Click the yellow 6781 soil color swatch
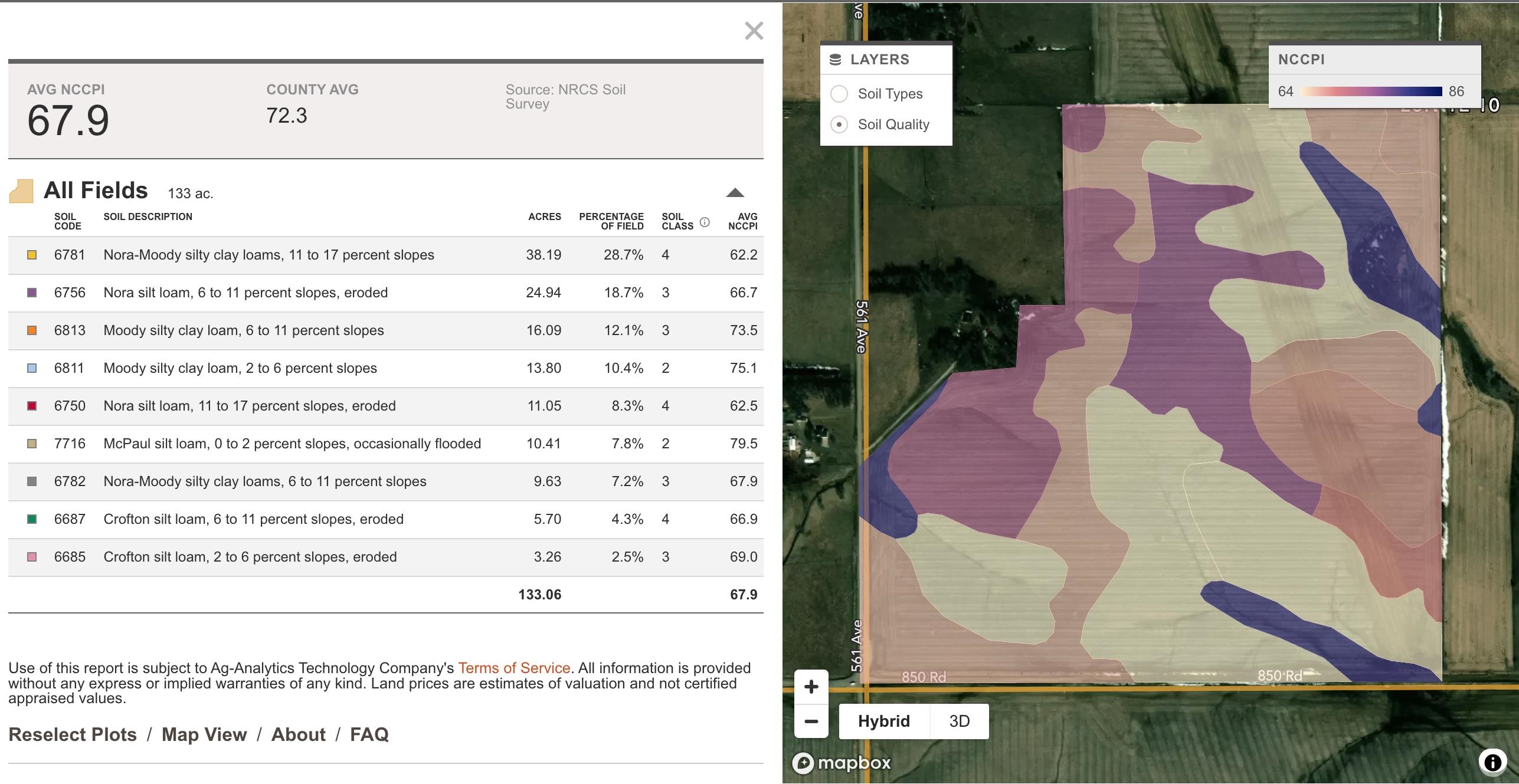Image resolution: width=1519 pixels, height=784 pixels. tap(32, 255)
